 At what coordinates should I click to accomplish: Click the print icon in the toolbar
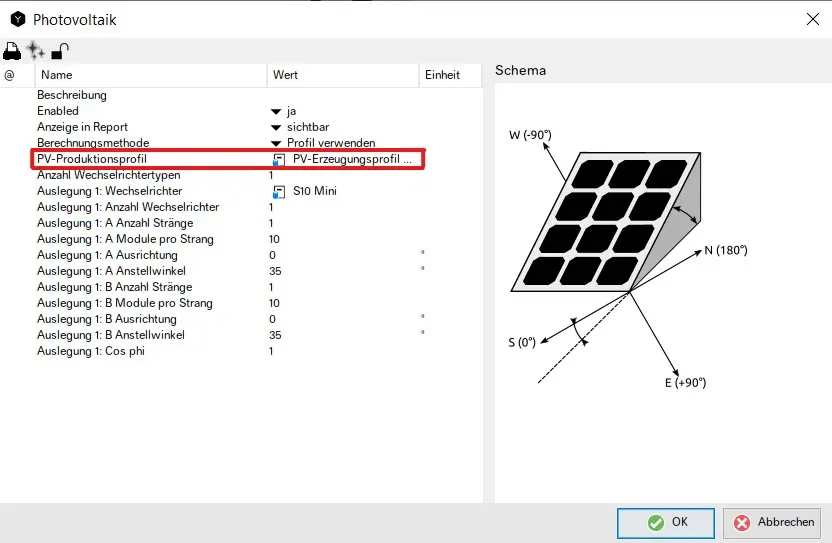click(12, 51)
